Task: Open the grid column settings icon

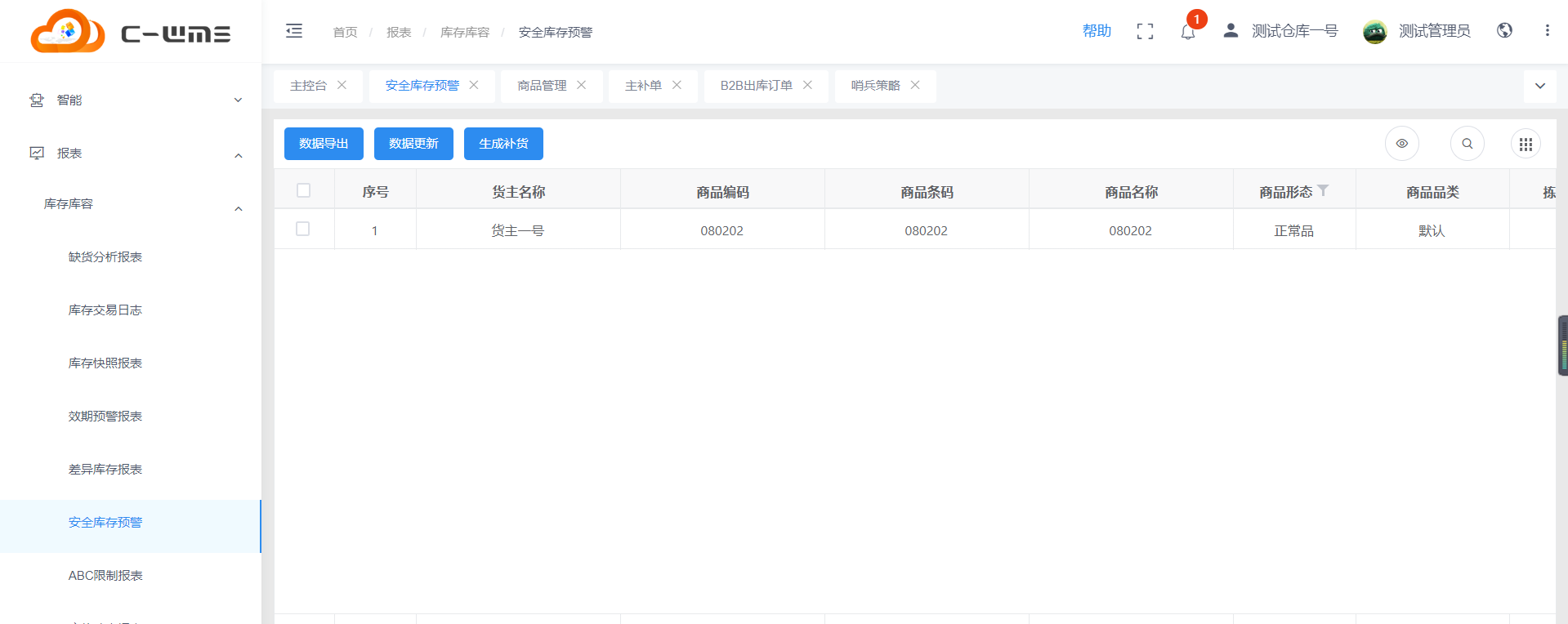Action: (x=1526, y=145)
